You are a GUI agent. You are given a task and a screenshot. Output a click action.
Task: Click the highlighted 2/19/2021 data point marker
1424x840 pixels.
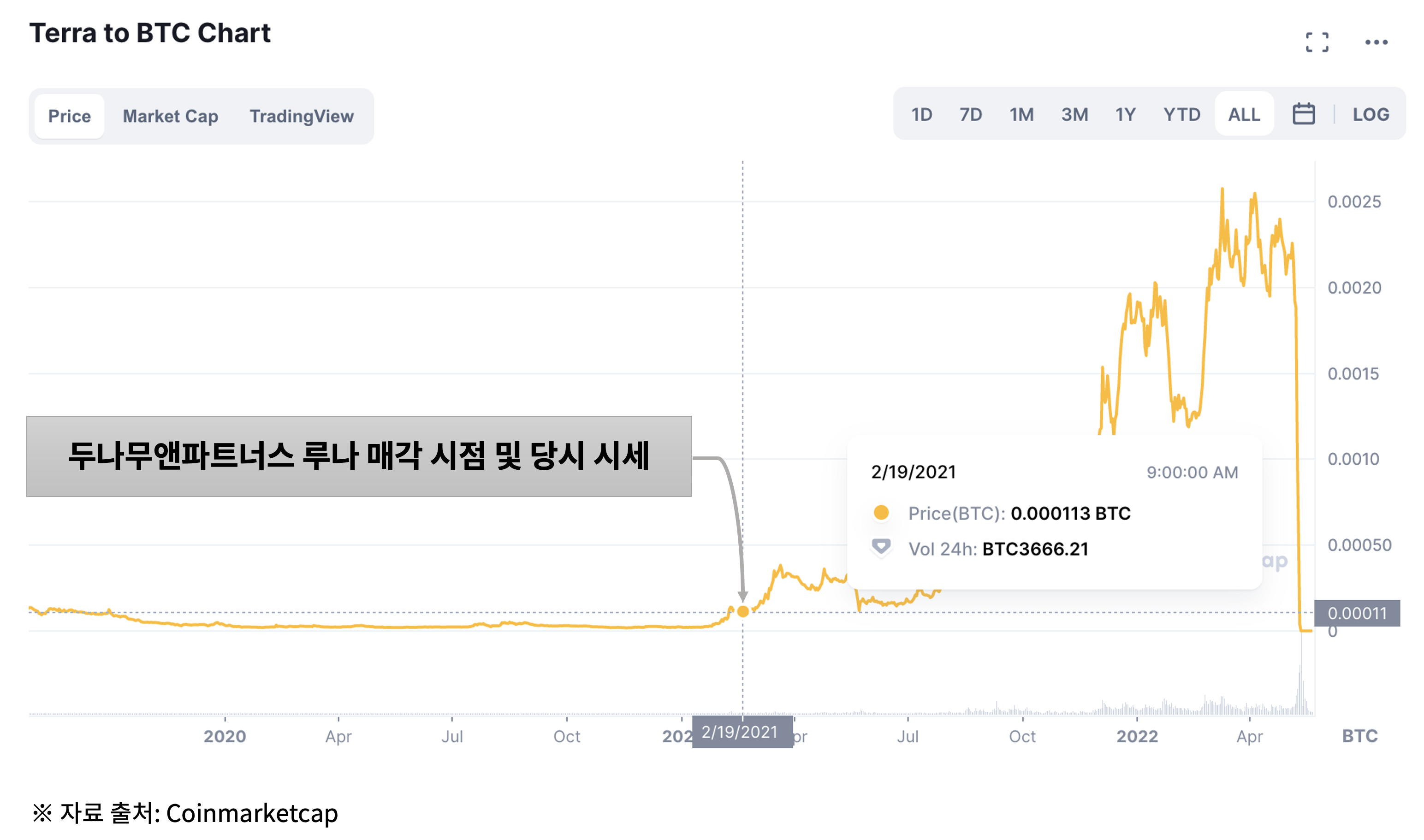pos(742,611)
